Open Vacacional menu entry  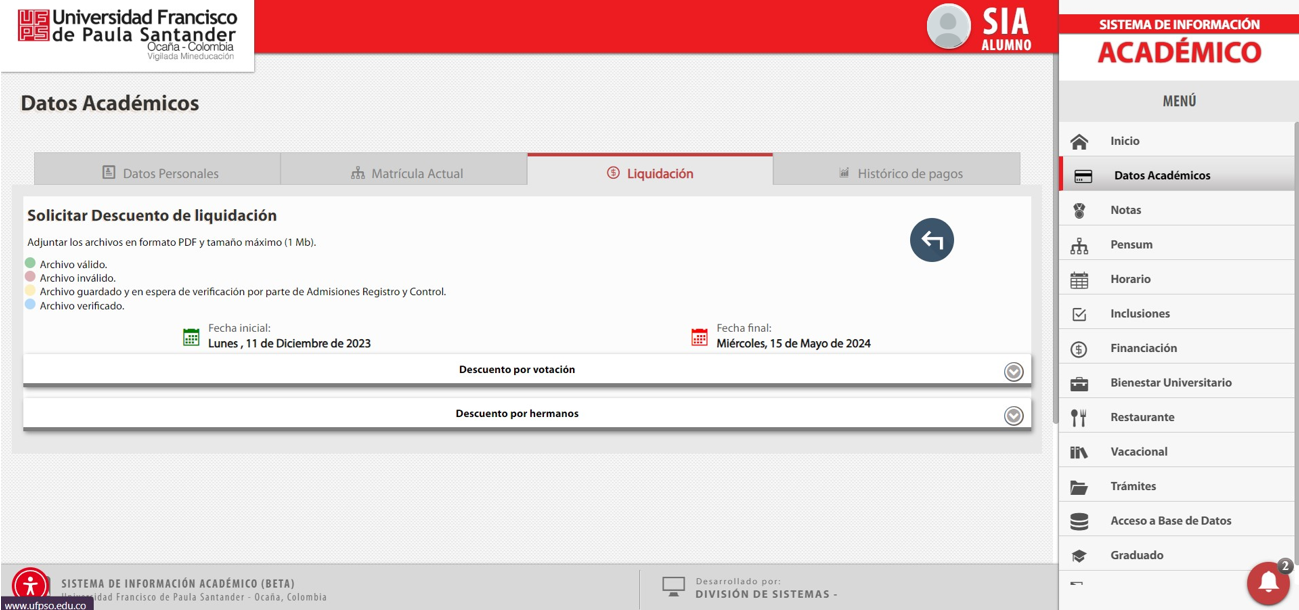(1176, 451)
